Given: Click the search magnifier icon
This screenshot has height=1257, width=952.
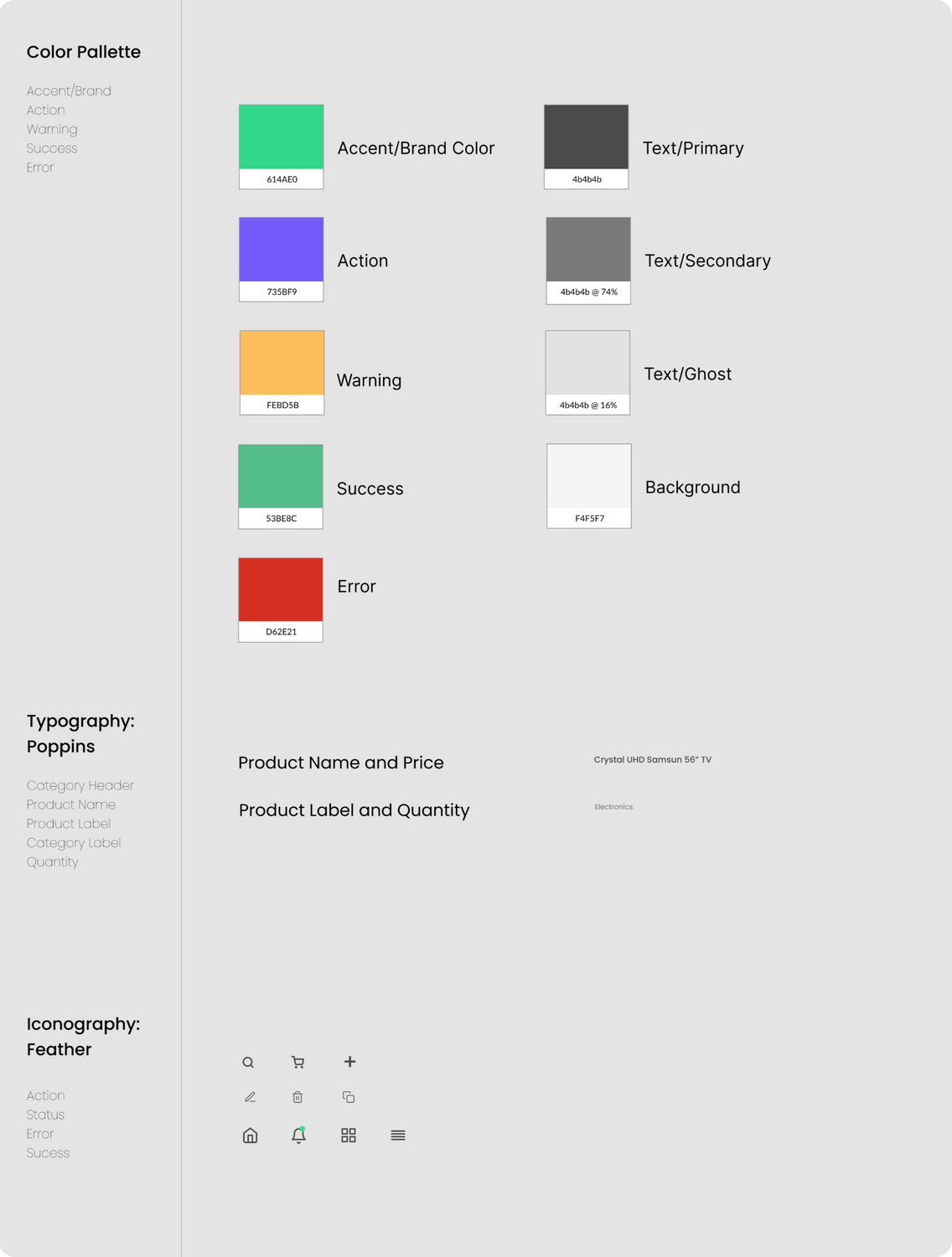Looking at the screenshot, I should coord(248,1063).
